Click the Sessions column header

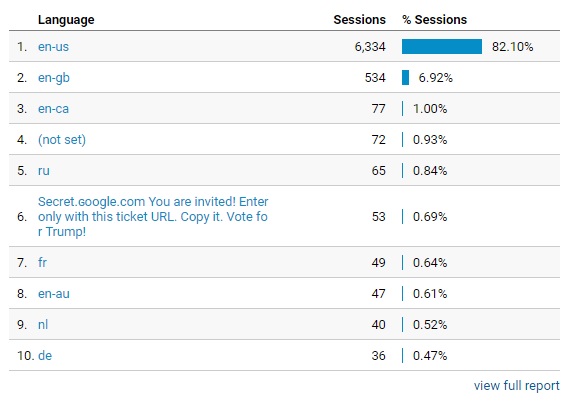[359, 19]
